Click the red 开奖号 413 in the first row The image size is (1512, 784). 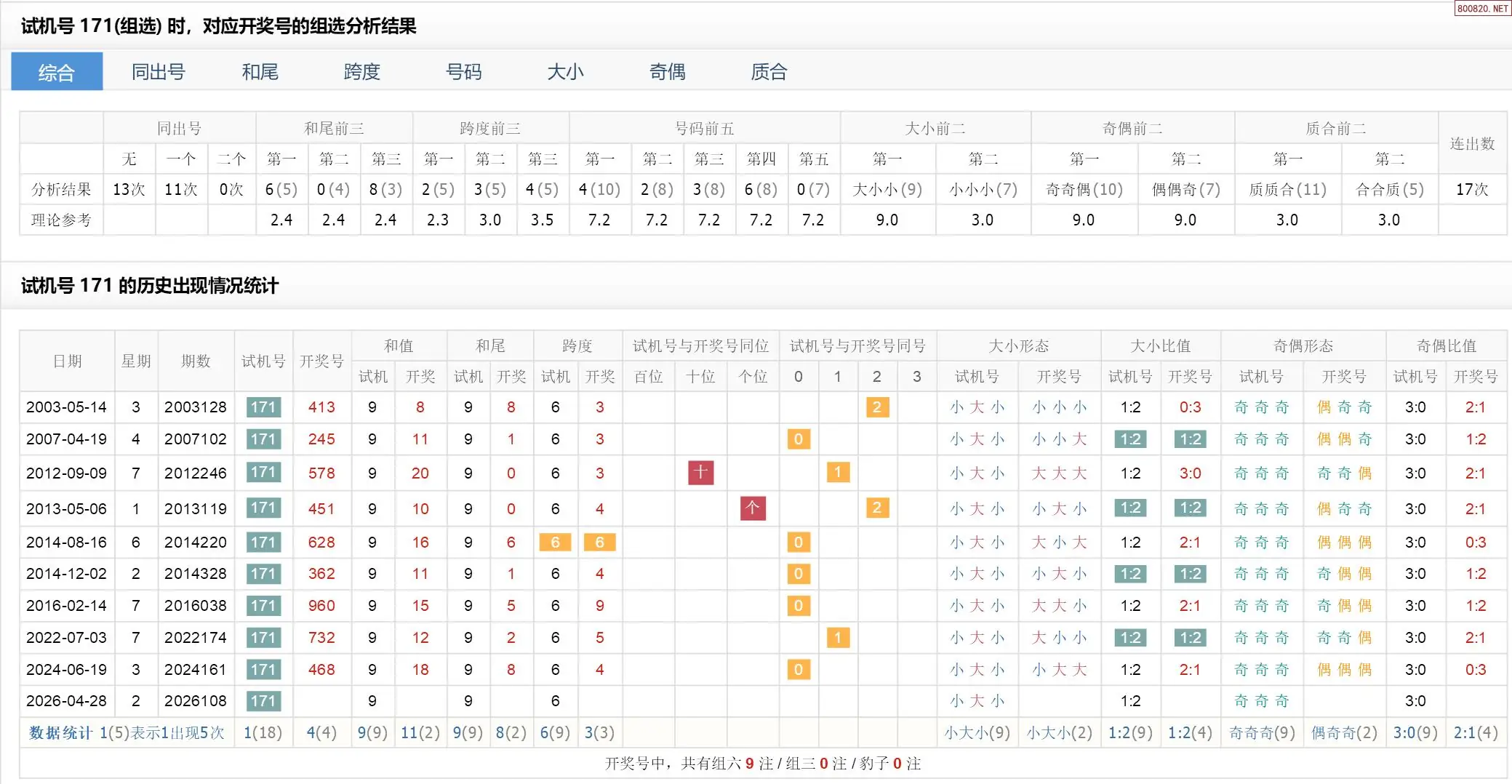click(321, 407)
